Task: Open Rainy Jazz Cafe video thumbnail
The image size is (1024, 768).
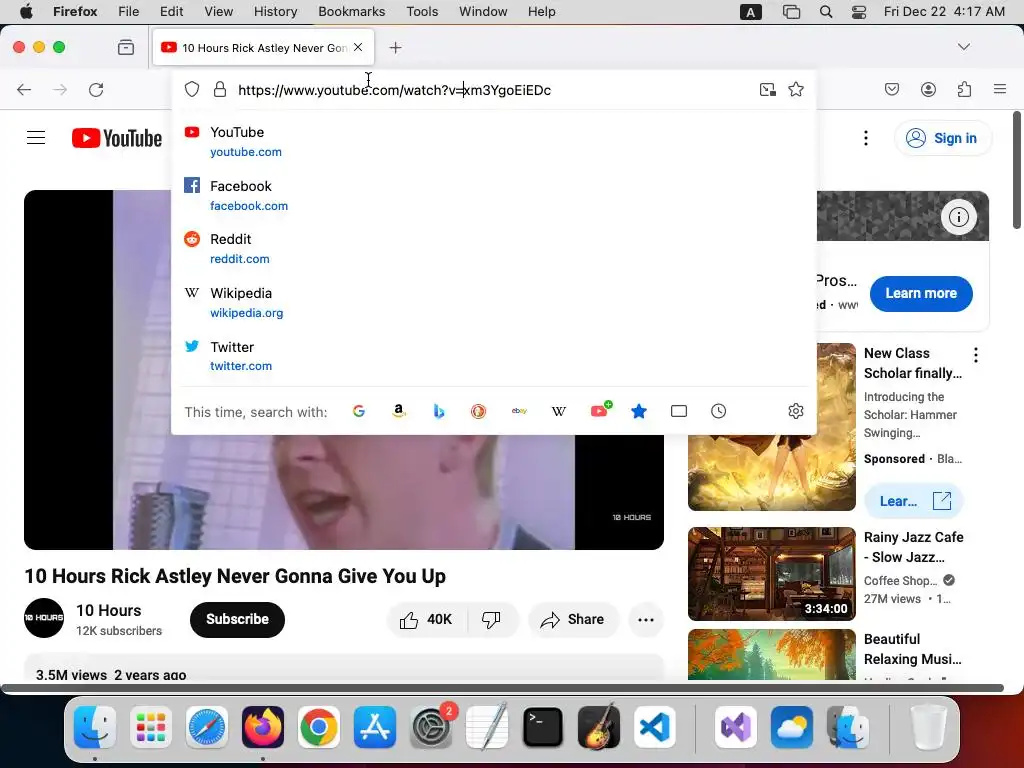Action: tap(771, 573)
